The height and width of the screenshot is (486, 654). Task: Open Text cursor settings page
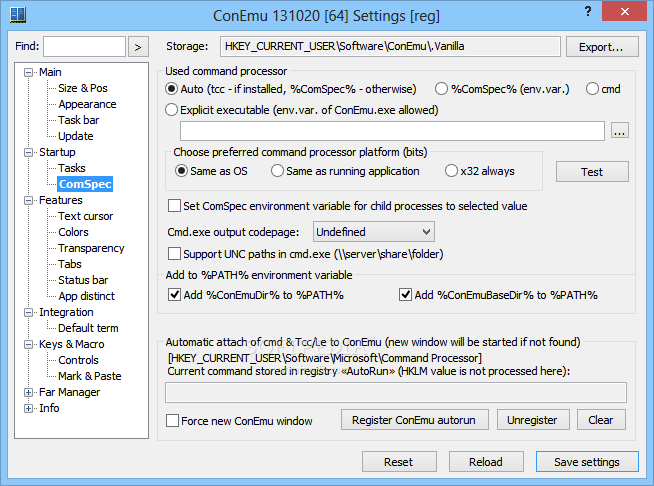coord(86,216)
